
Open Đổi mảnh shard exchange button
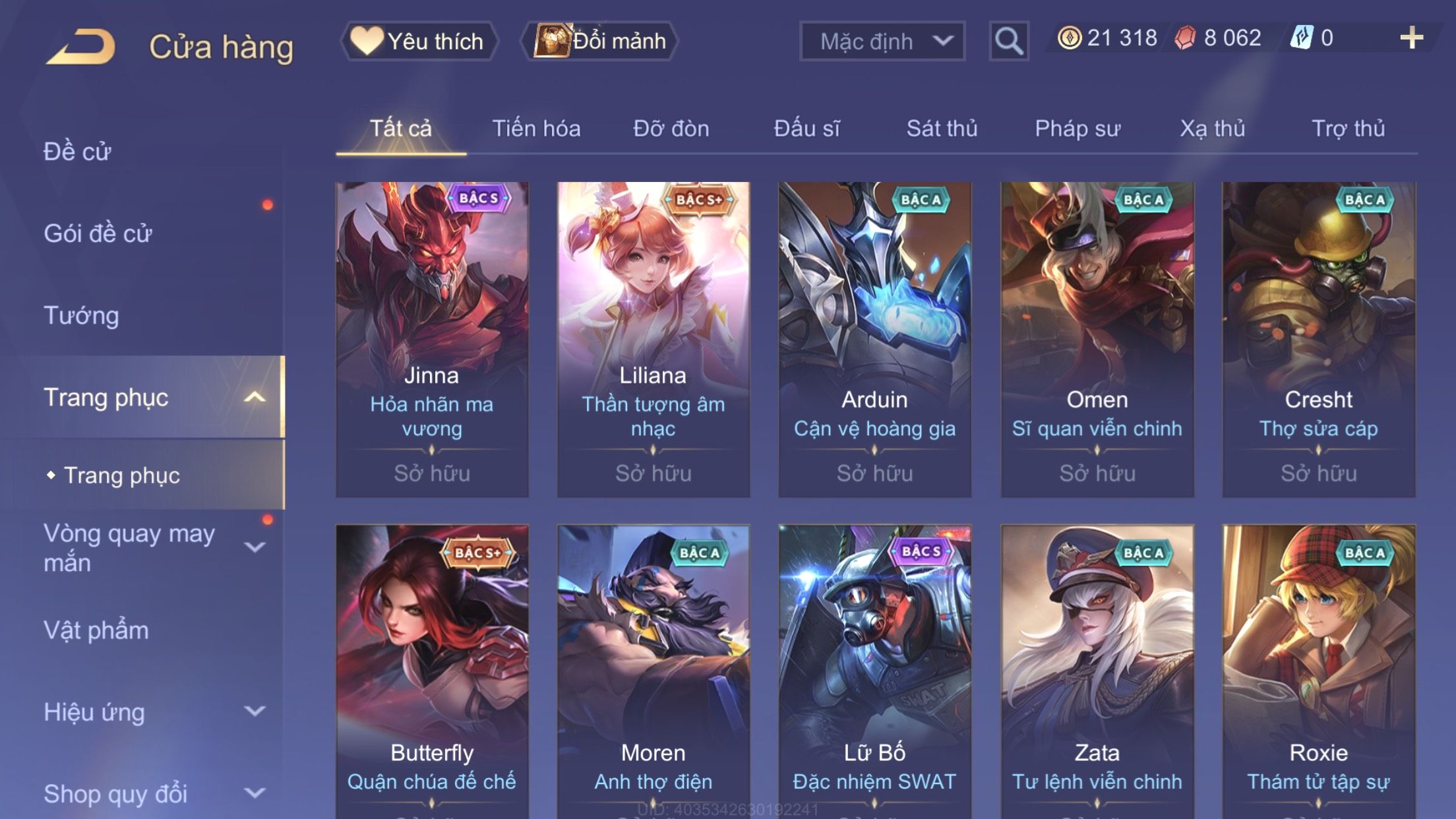pyautogui.click(x=599, y=41)
